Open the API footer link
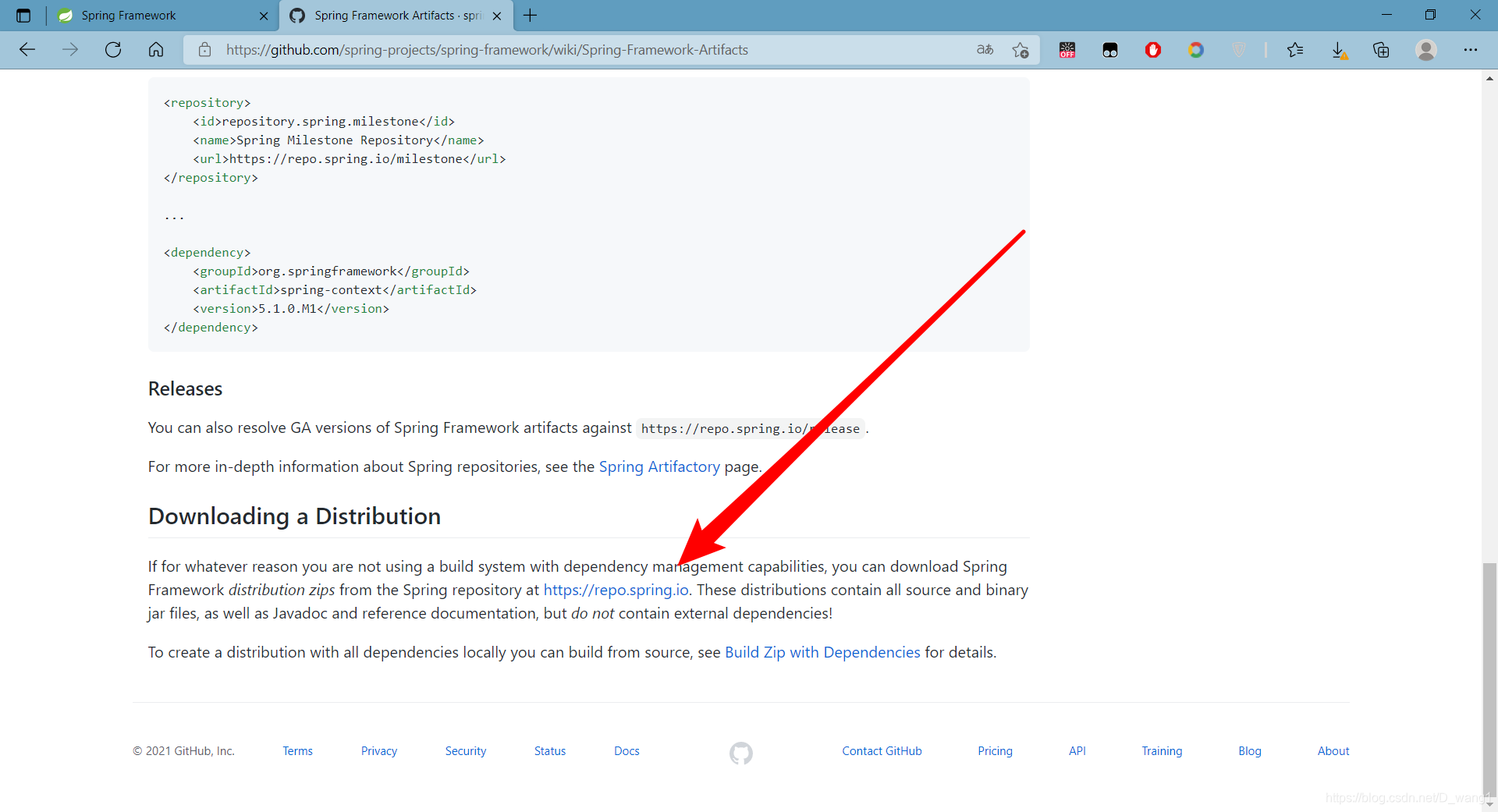Screen dimensions: 1498x812 [x=1077, y=751]
